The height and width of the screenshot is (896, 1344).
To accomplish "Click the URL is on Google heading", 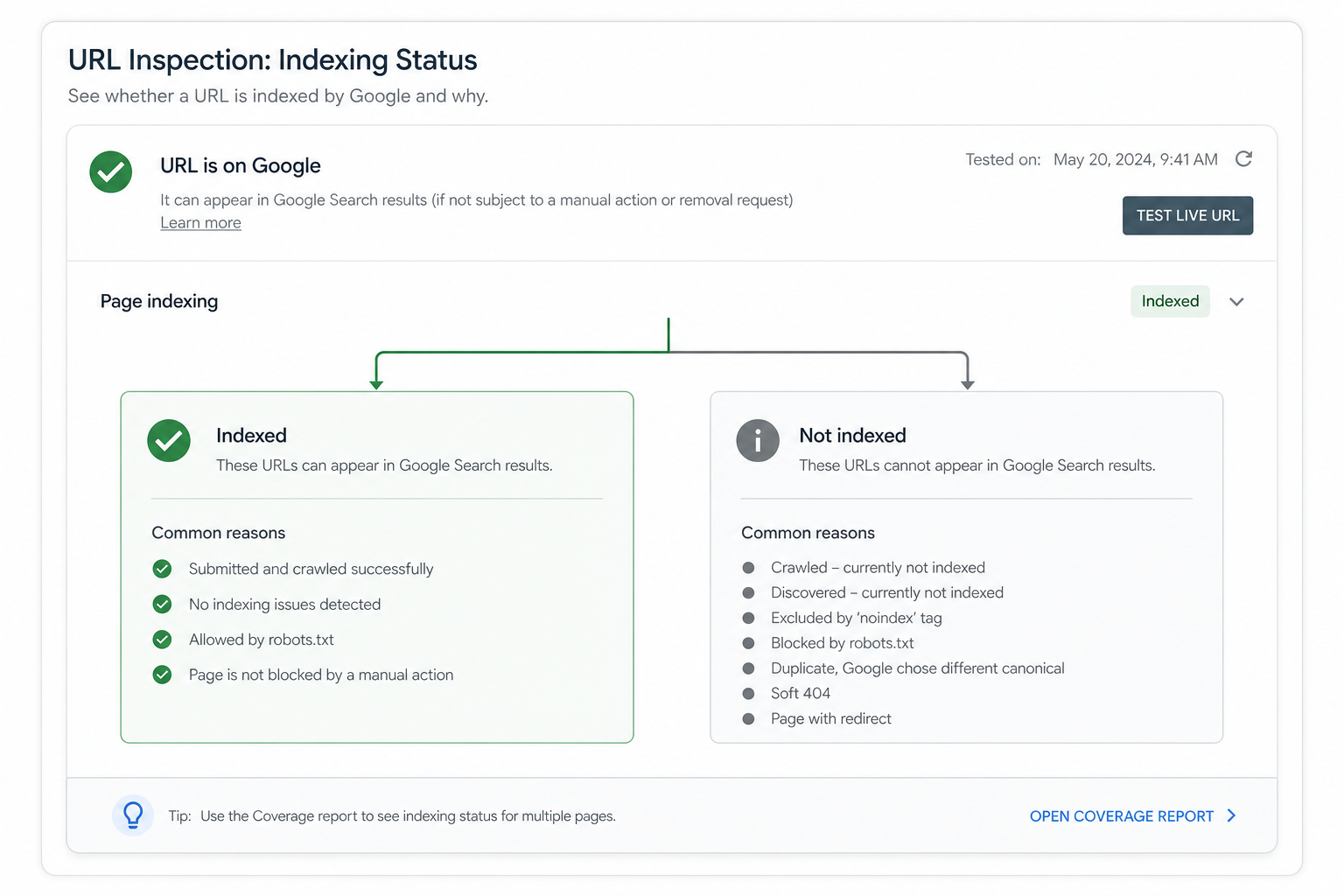I will (x=241, y=165).
